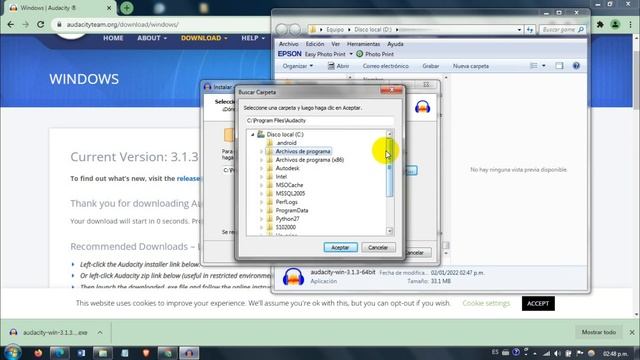Image resolution: width=640 pixels, height=360 pixels.
Task: Open the change view dropdown in Explorer
Action: point(544,66)
